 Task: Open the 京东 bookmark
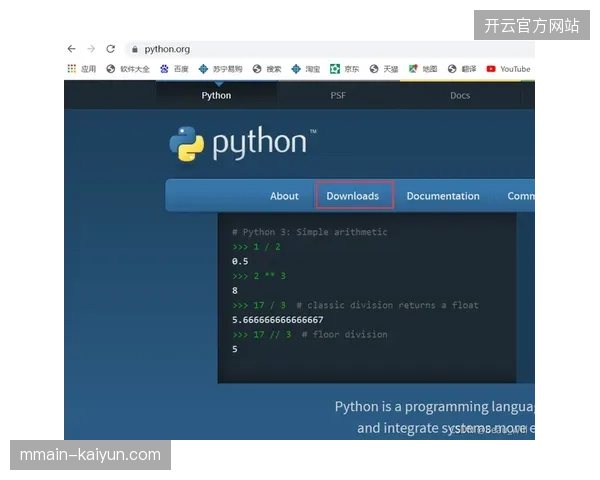point(345,69)
